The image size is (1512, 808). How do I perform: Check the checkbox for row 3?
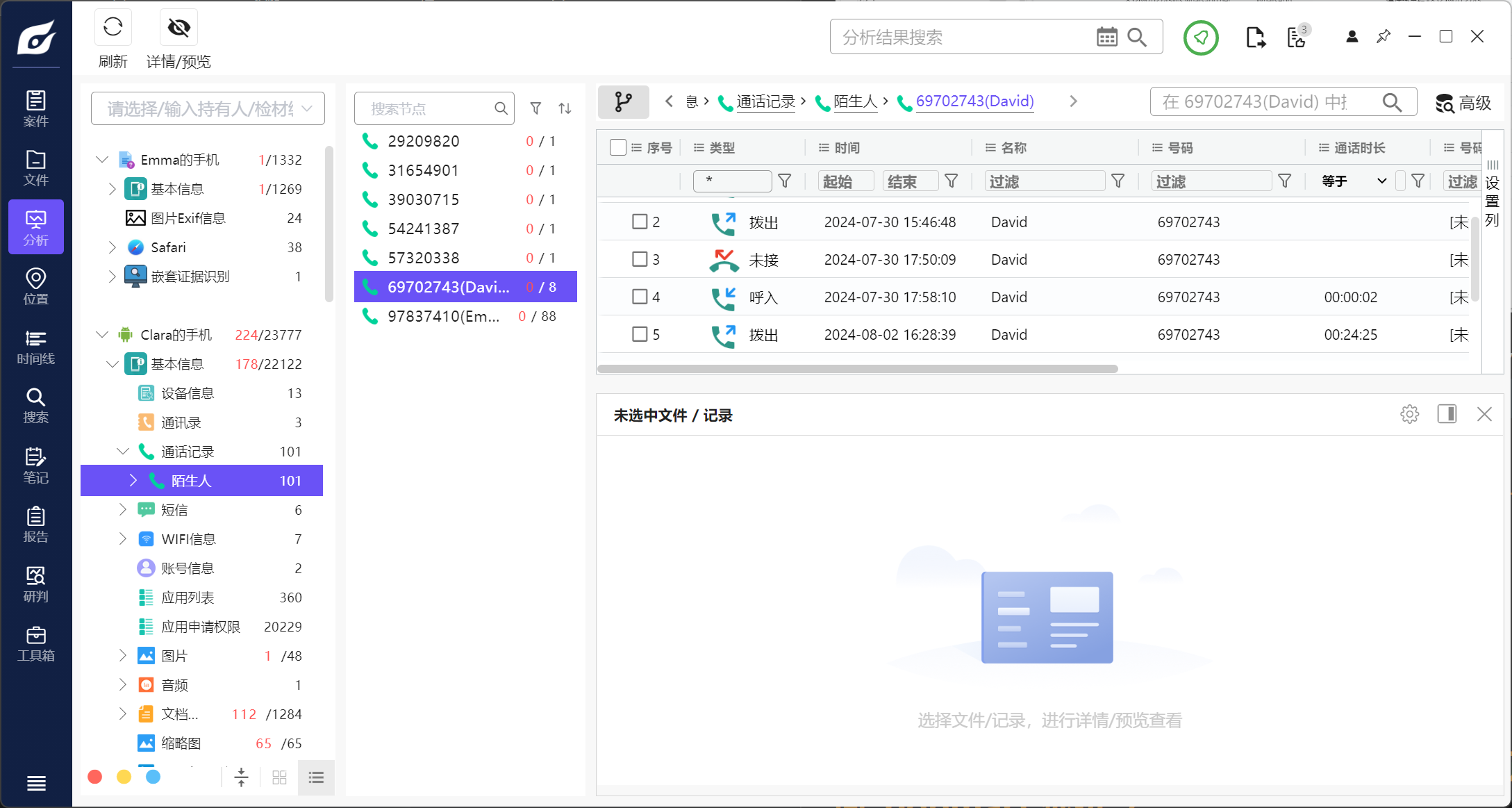pyautogui.click(x=640, y=259)
